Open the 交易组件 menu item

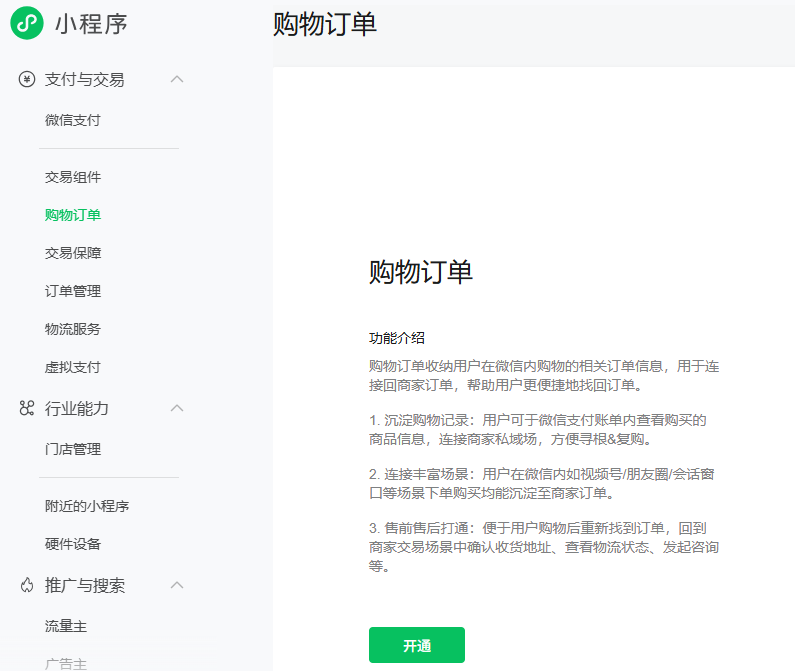click(73, 177)
